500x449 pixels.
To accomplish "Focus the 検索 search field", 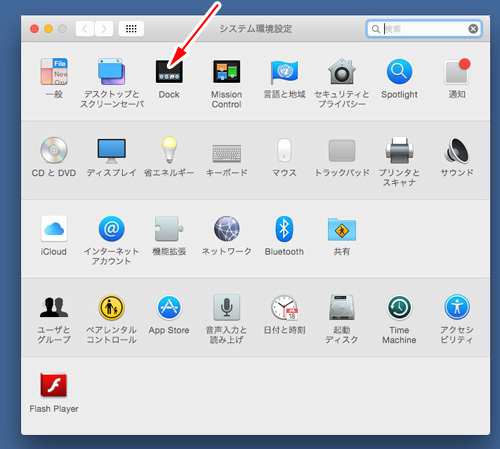I will coord(423,29).
